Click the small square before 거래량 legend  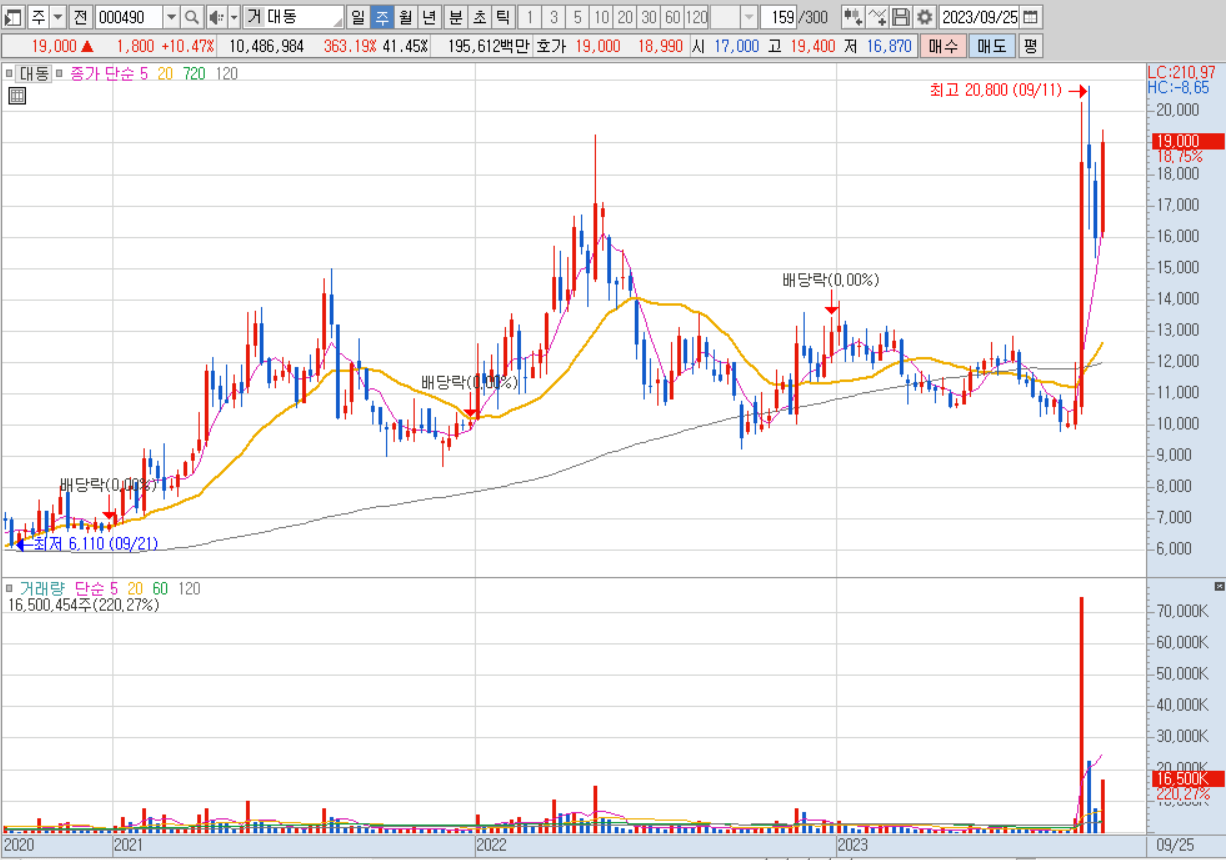pos(10,589)
